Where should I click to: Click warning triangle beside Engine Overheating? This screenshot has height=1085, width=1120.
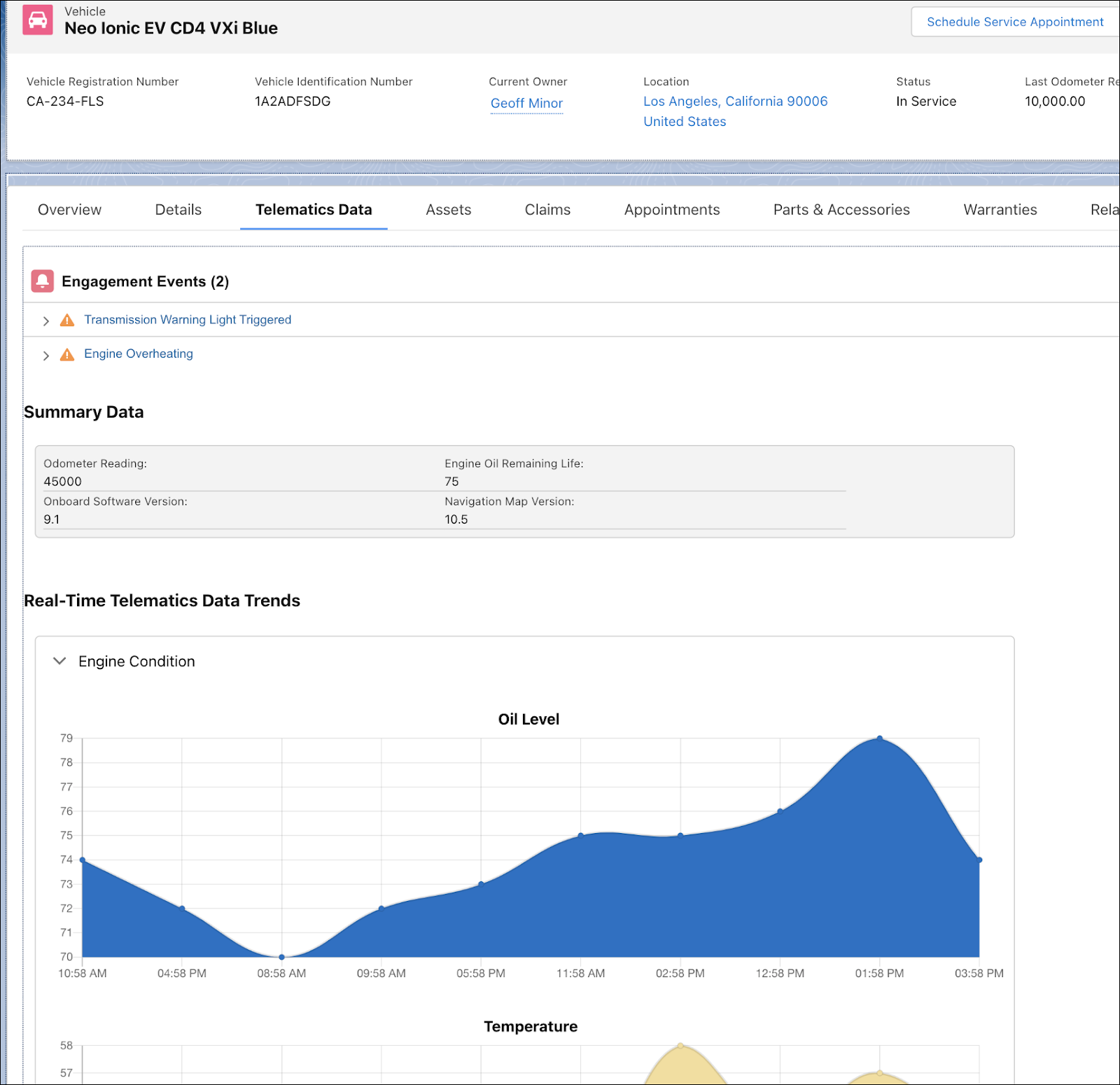pos(67,355)
